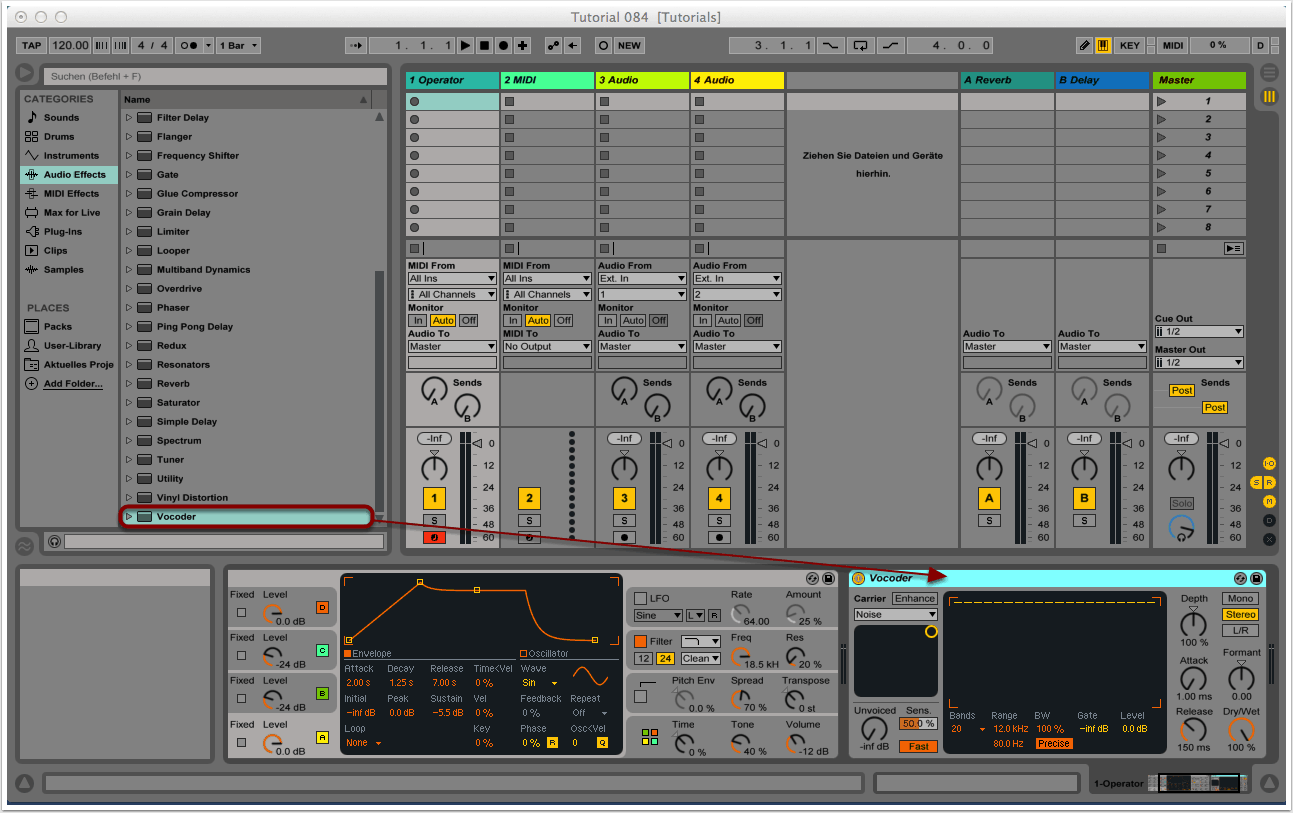Toggle the Operator Filter on/off
The height and width of the screenshot is (813, 1293).
point(640,641)
